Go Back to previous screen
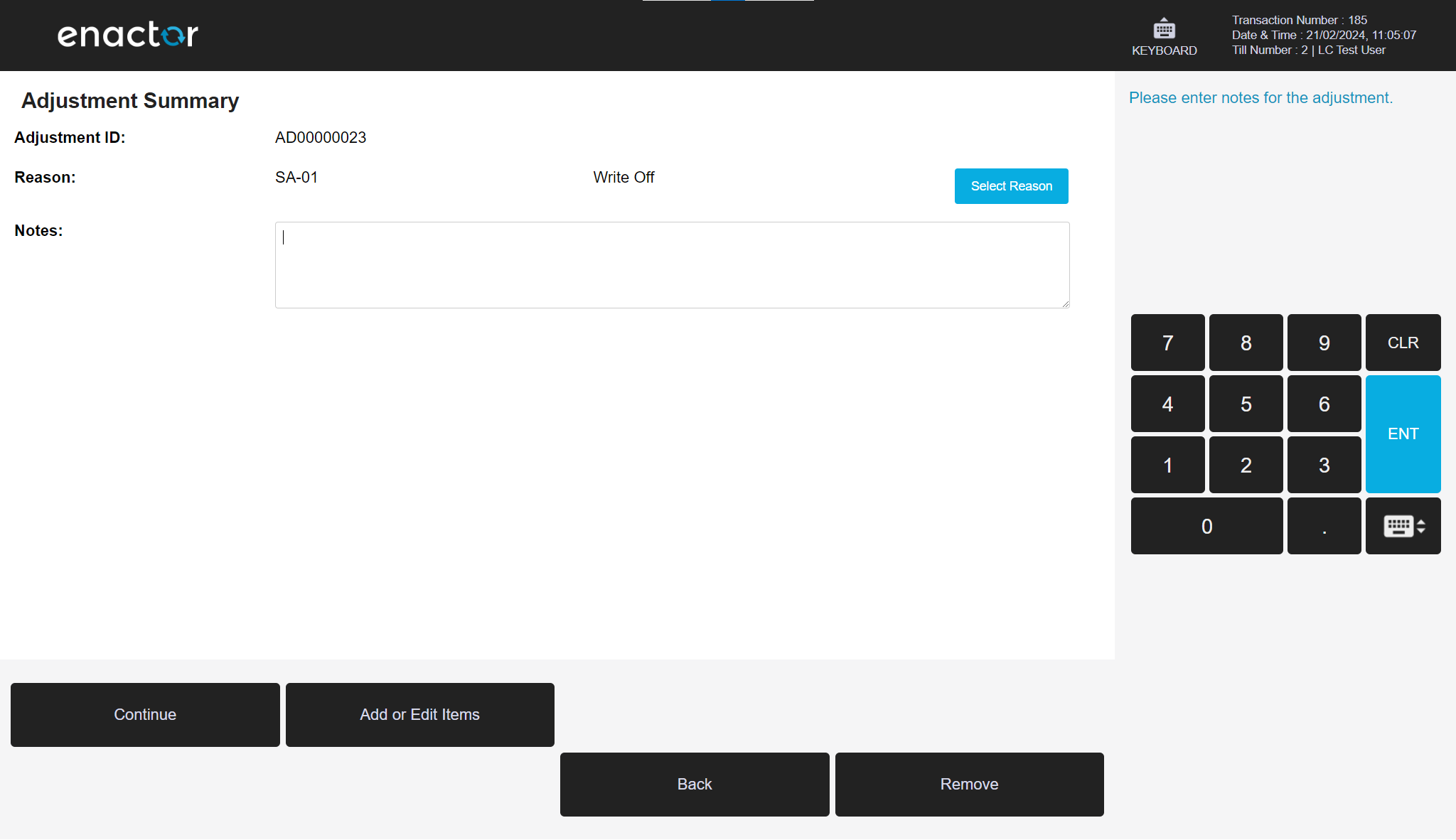This screenshot has width=1456, height=840. 695,785
